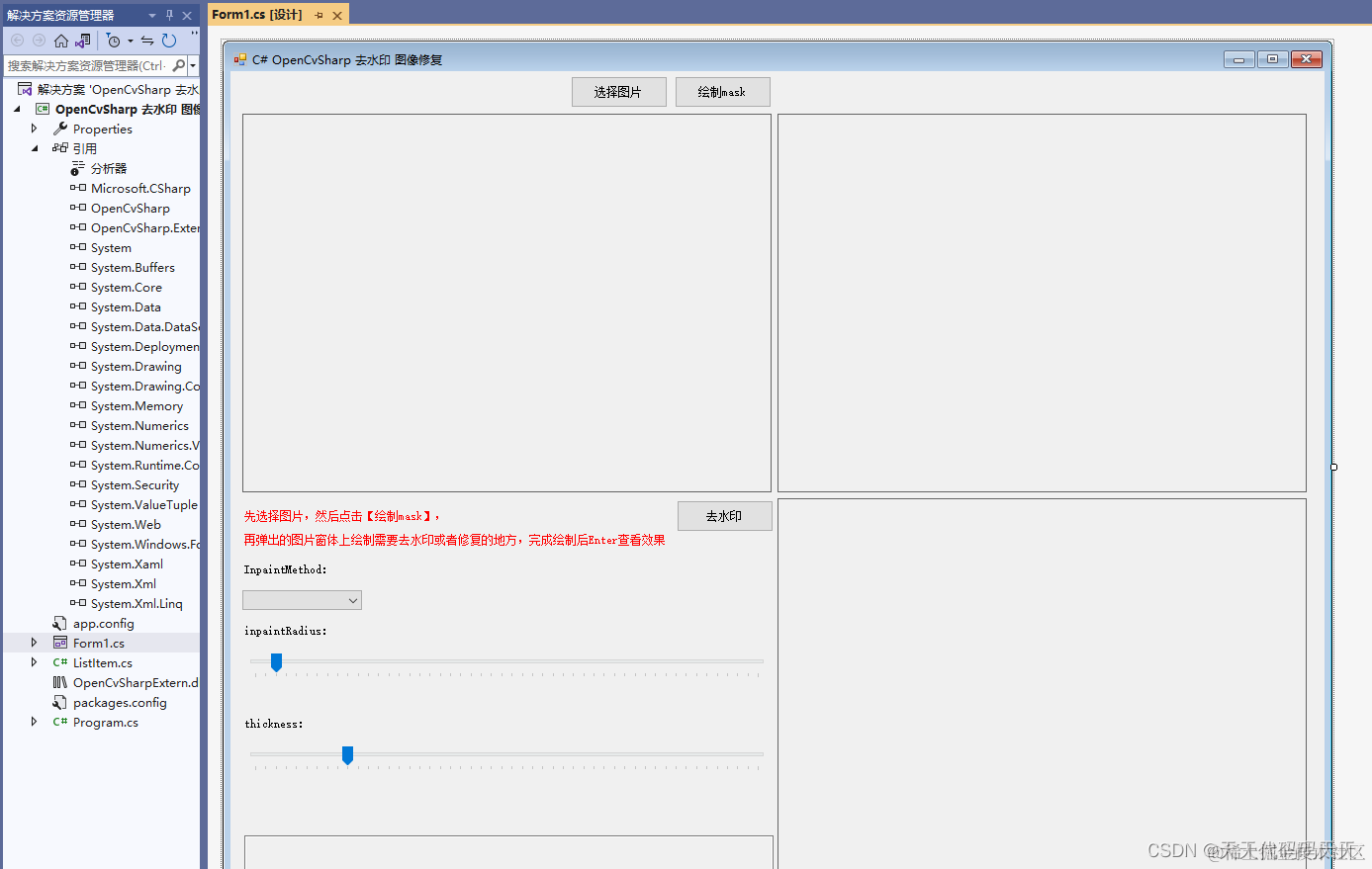Image resolution: width=1372 pixels, height=869 pixels.
Task: Switch to the Form1.cs [设计] tab
Action: click(x=257, y=15)
